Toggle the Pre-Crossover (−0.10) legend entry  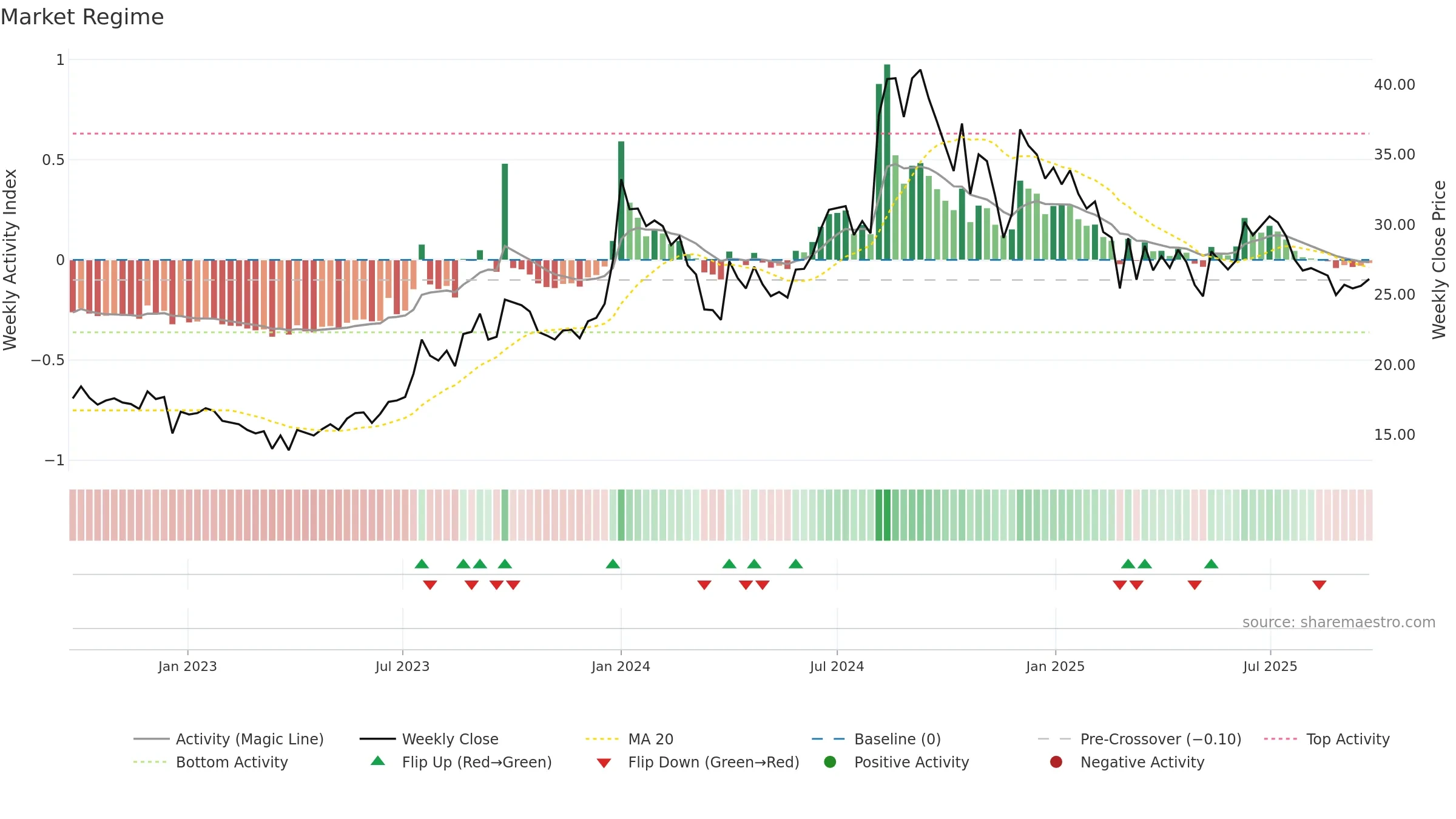coord(1139,739)
